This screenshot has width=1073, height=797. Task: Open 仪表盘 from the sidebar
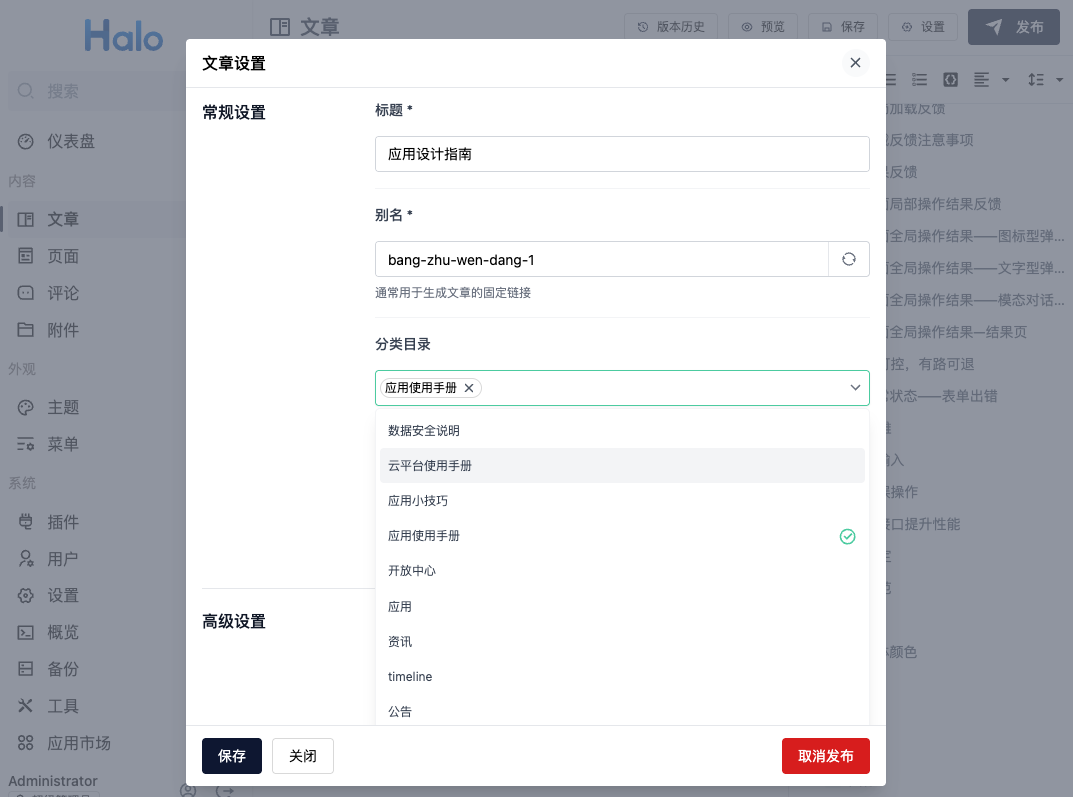click(x=70, y=141)
